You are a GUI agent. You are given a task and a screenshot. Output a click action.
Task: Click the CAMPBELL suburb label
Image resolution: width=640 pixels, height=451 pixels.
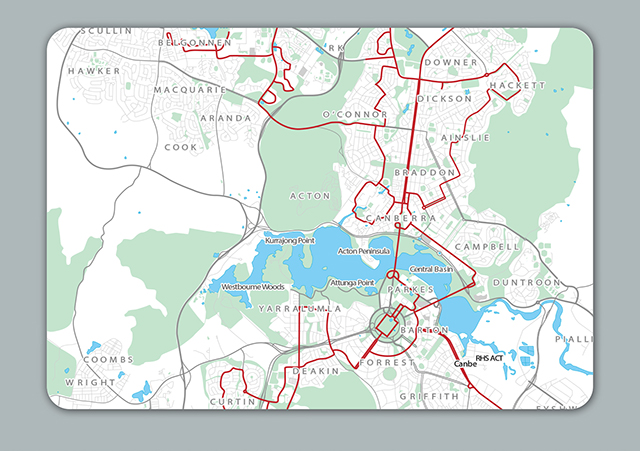coord(487,246)
